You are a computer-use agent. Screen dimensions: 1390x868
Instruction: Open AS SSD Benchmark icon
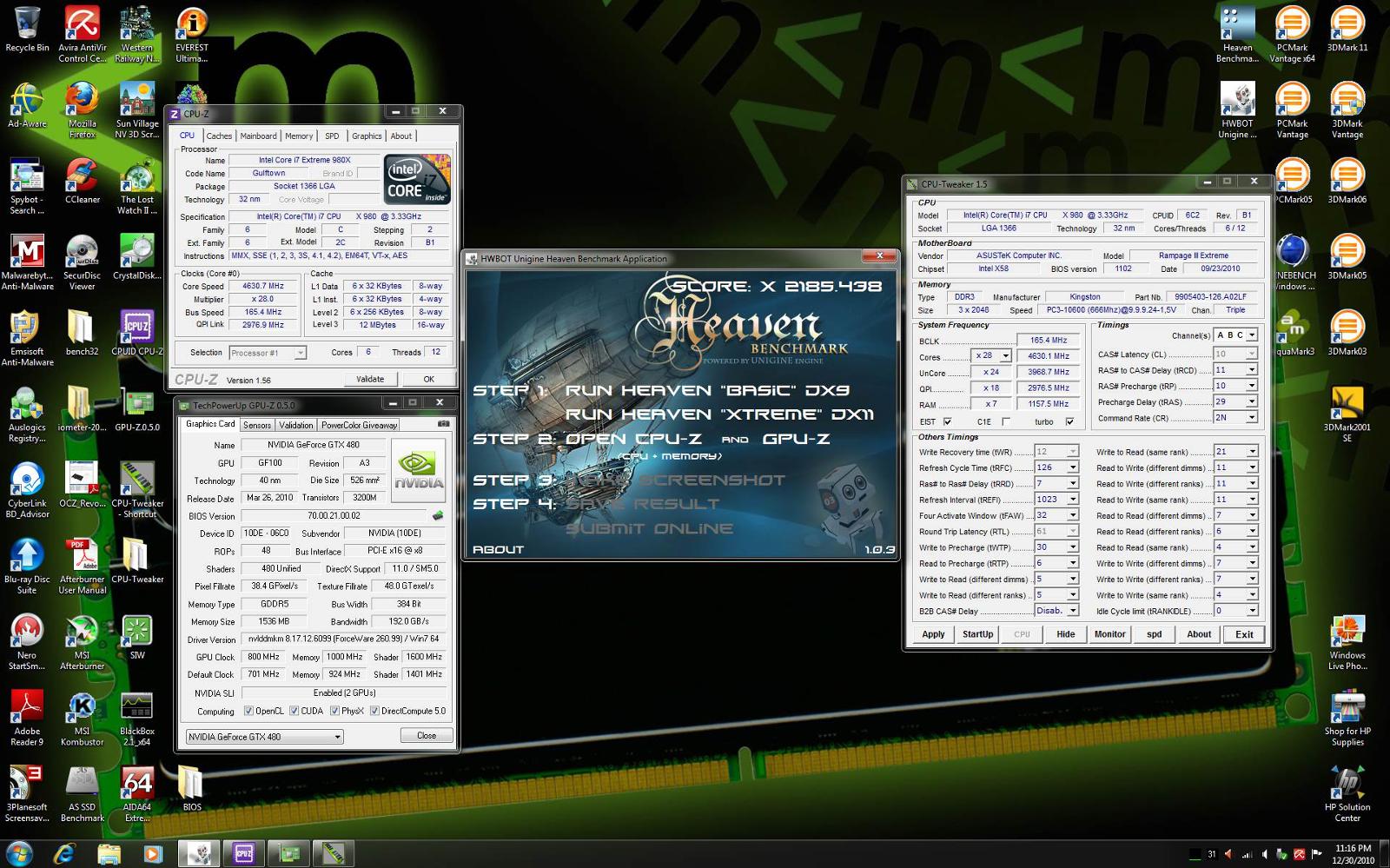point(83,794)
